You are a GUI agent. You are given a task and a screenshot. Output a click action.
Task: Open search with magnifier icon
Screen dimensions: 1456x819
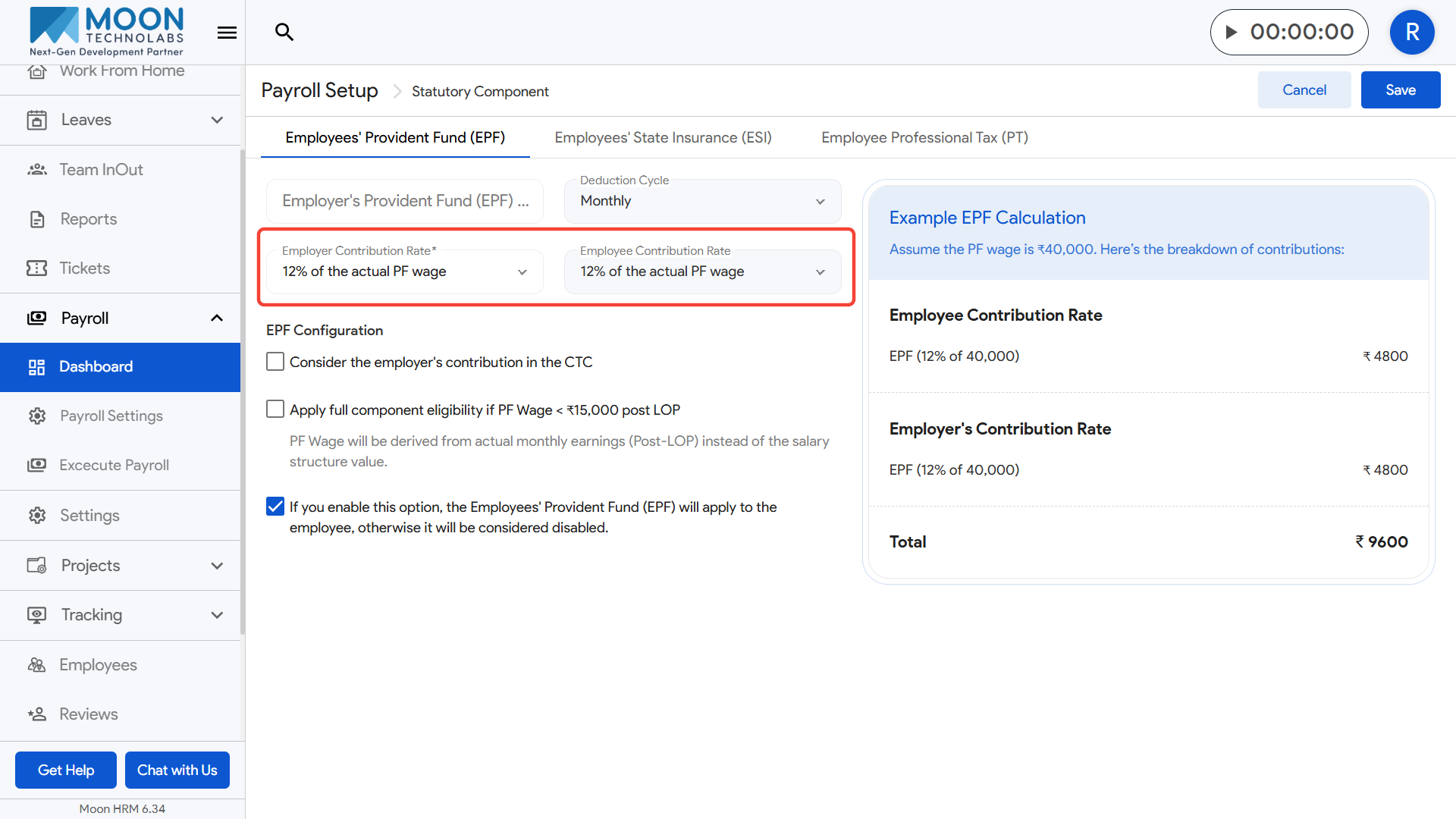[x=284, y=32]
